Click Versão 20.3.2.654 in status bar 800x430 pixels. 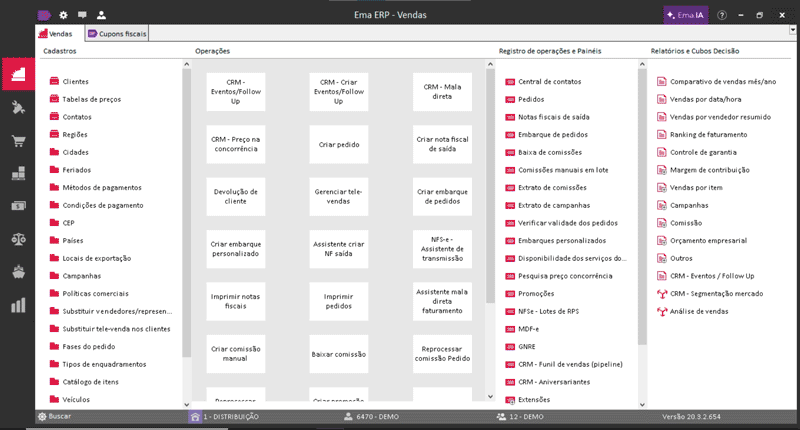click(691, 417)
